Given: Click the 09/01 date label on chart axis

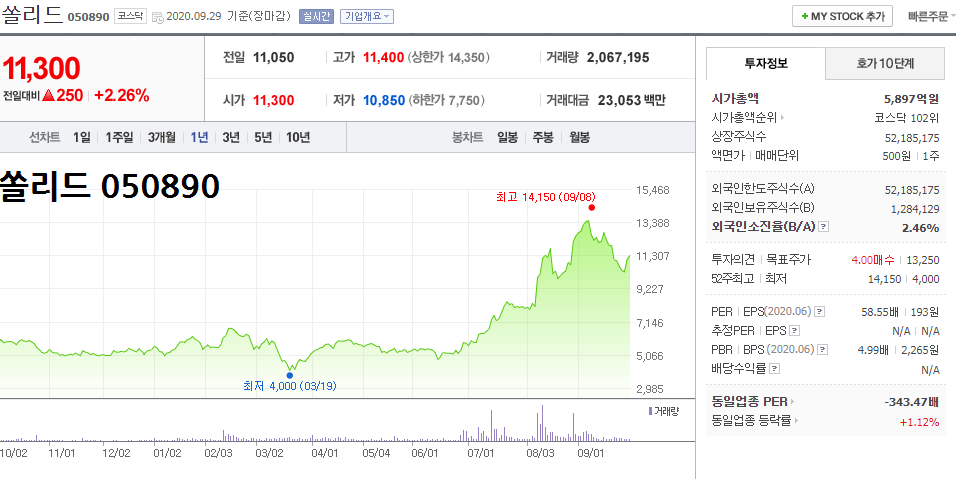Looking at the screenshot, I should [590, 453].
